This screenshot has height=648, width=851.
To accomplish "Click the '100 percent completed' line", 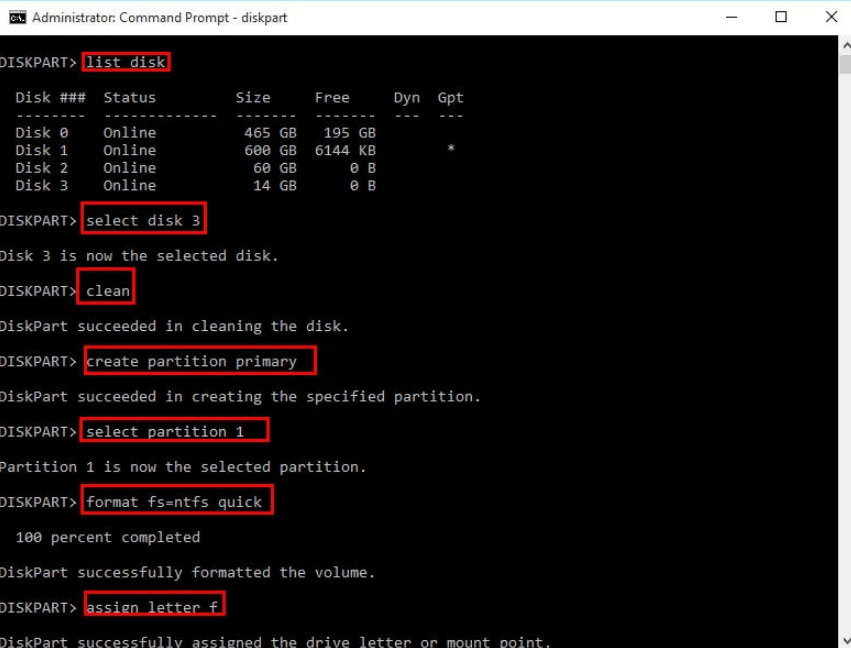I will [107, 537].
